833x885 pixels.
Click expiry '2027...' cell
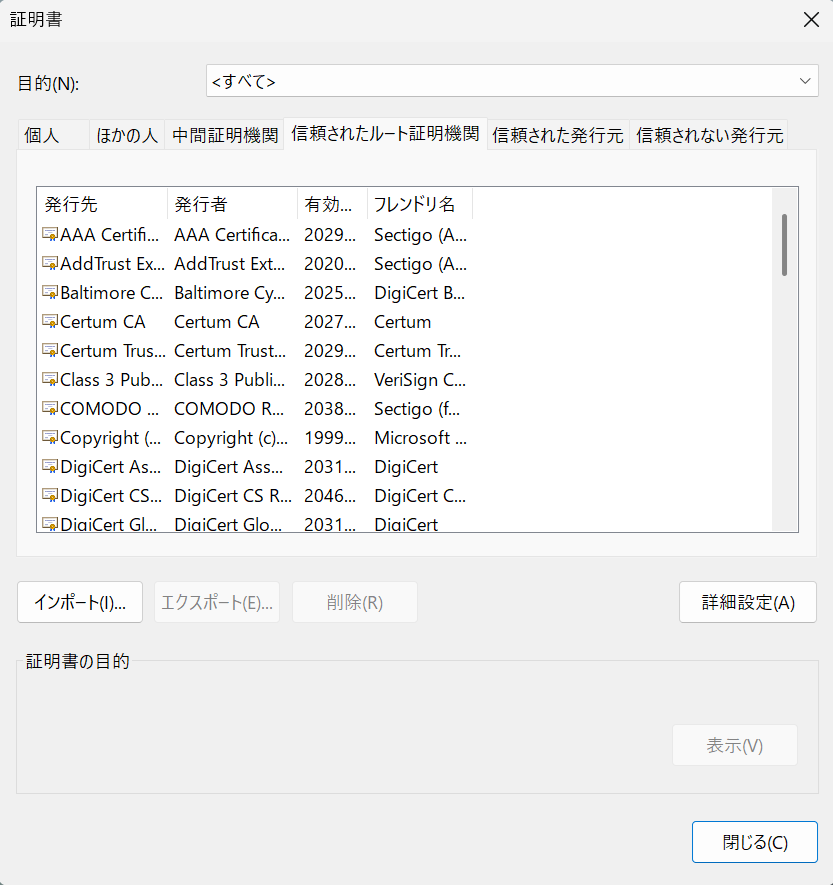[x=330, y=322]
